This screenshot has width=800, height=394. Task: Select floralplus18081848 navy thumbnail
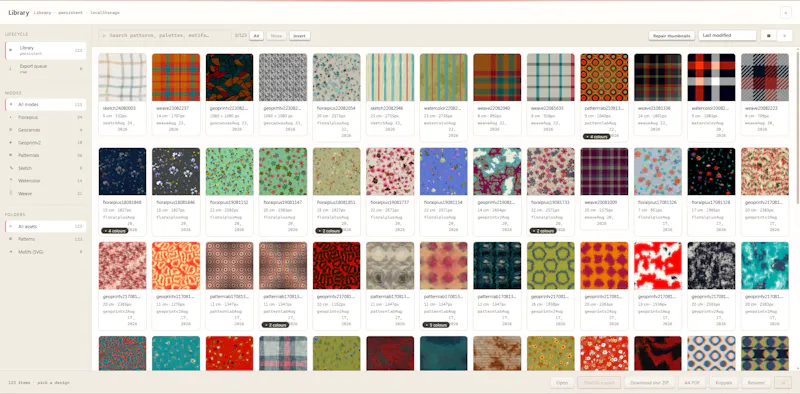pos(122,171)
